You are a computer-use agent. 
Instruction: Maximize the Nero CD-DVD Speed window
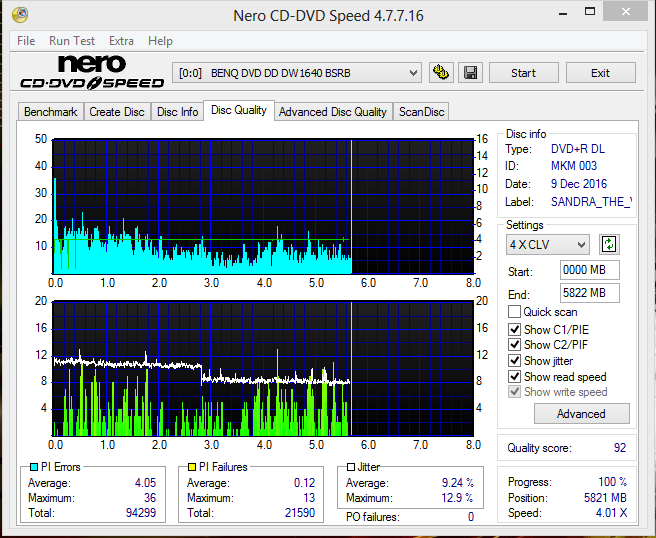(590, 12)
